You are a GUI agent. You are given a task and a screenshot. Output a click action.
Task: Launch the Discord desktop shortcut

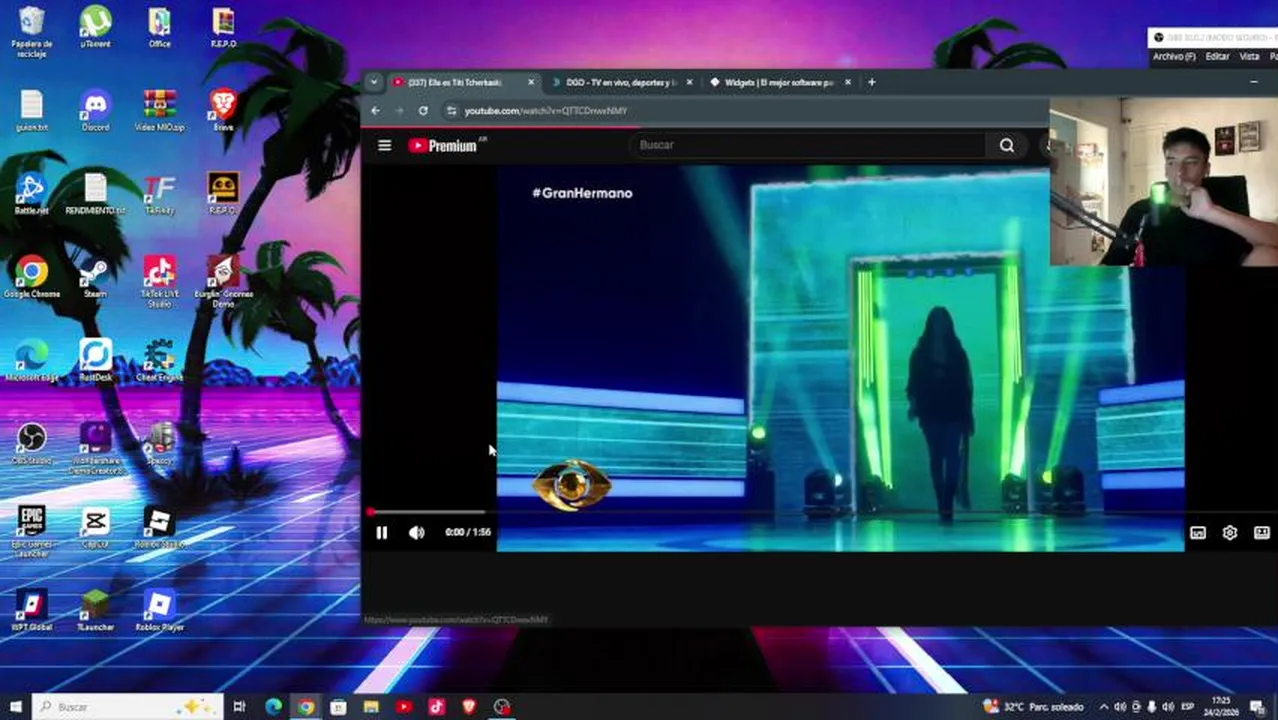click(x=96, y=110)
